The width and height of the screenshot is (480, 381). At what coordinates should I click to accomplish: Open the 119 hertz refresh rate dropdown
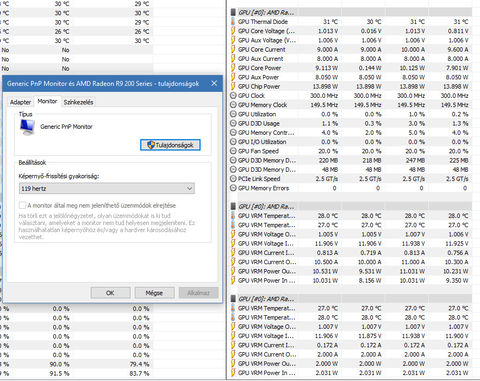click(107, 189)
